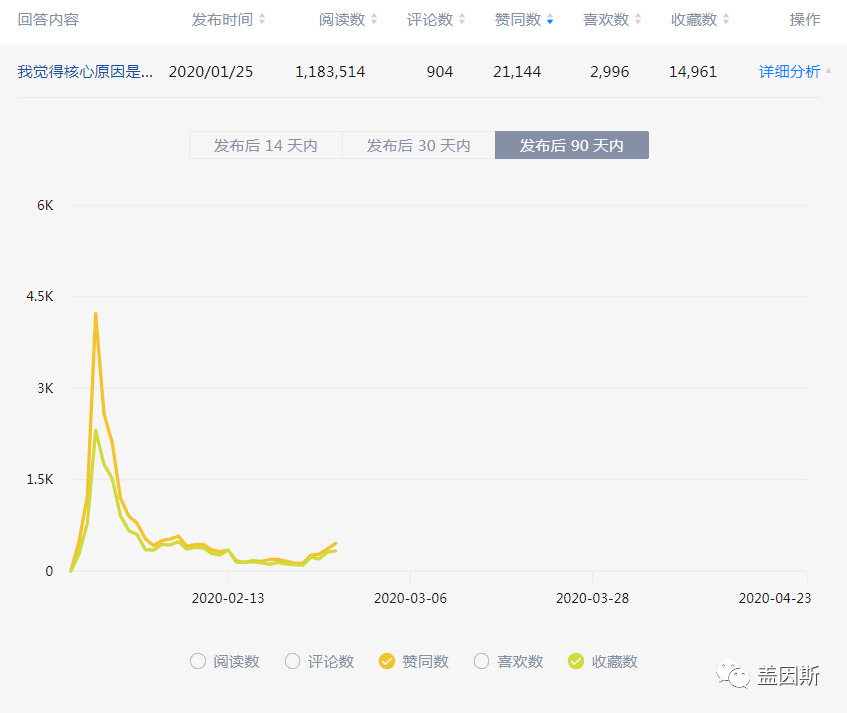Click x-axis label 2020-02-13

228,598
